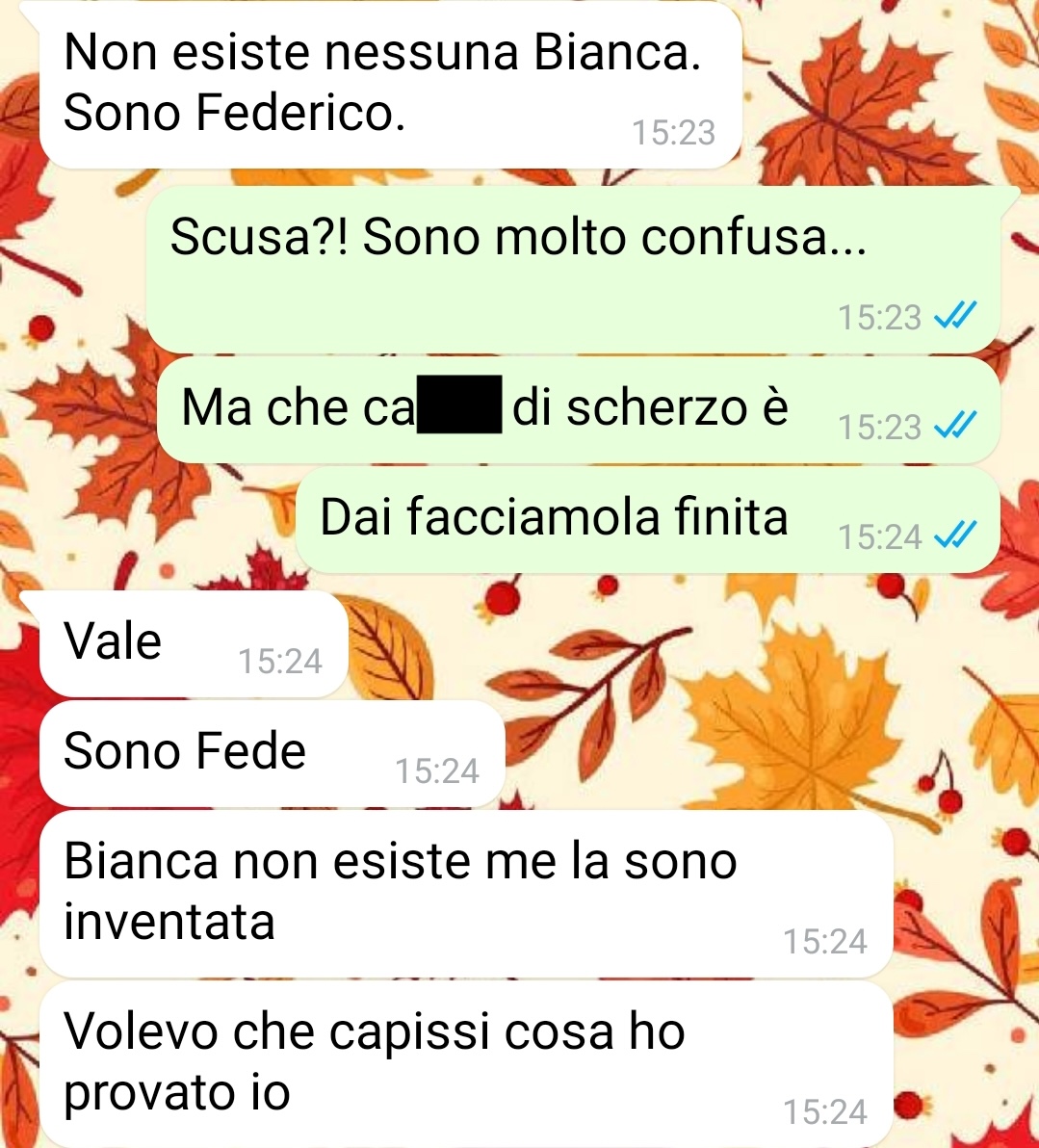Tap the message 'Non esiste nessuna Bianca. Sono Federico.'
Image resolution: width=1039 pixels, height=1148 pixels.
pos(390,84)
